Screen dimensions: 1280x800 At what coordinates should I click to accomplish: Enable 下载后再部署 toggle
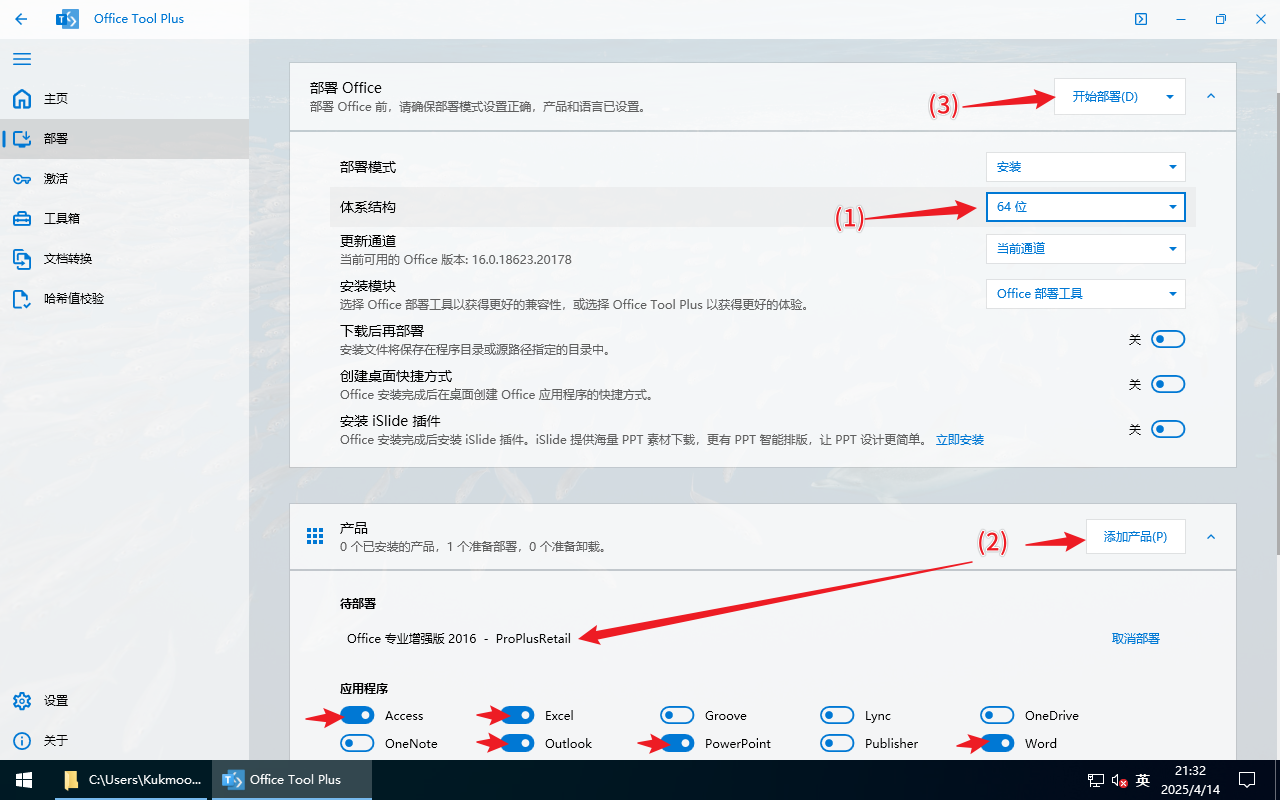(1167, 340)
